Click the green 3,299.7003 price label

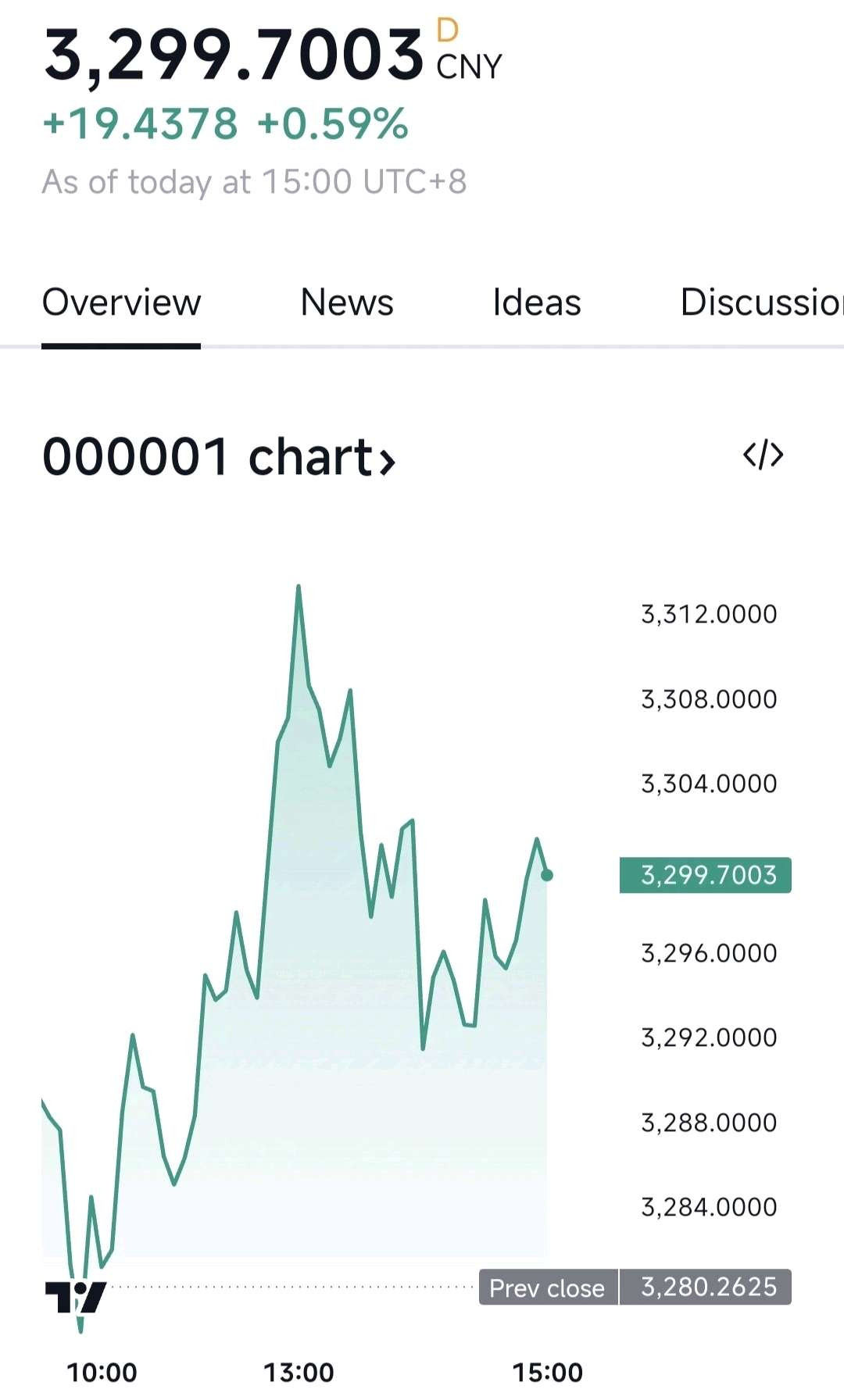[x=706, y=875]
